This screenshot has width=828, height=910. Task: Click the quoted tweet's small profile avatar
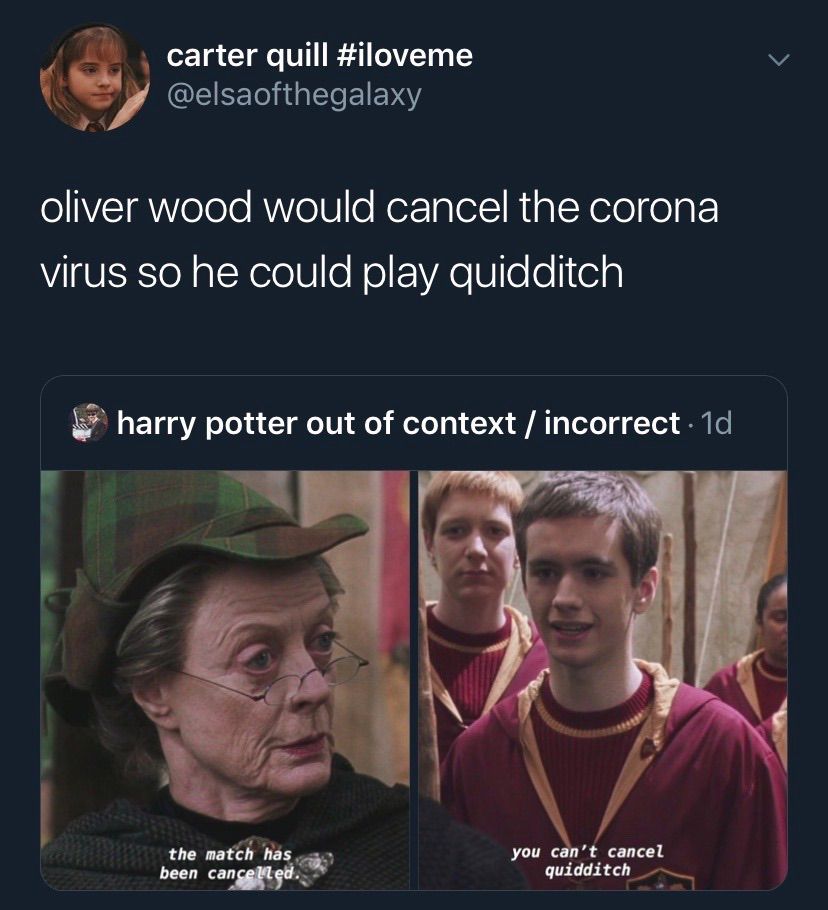tap(89, 422)
